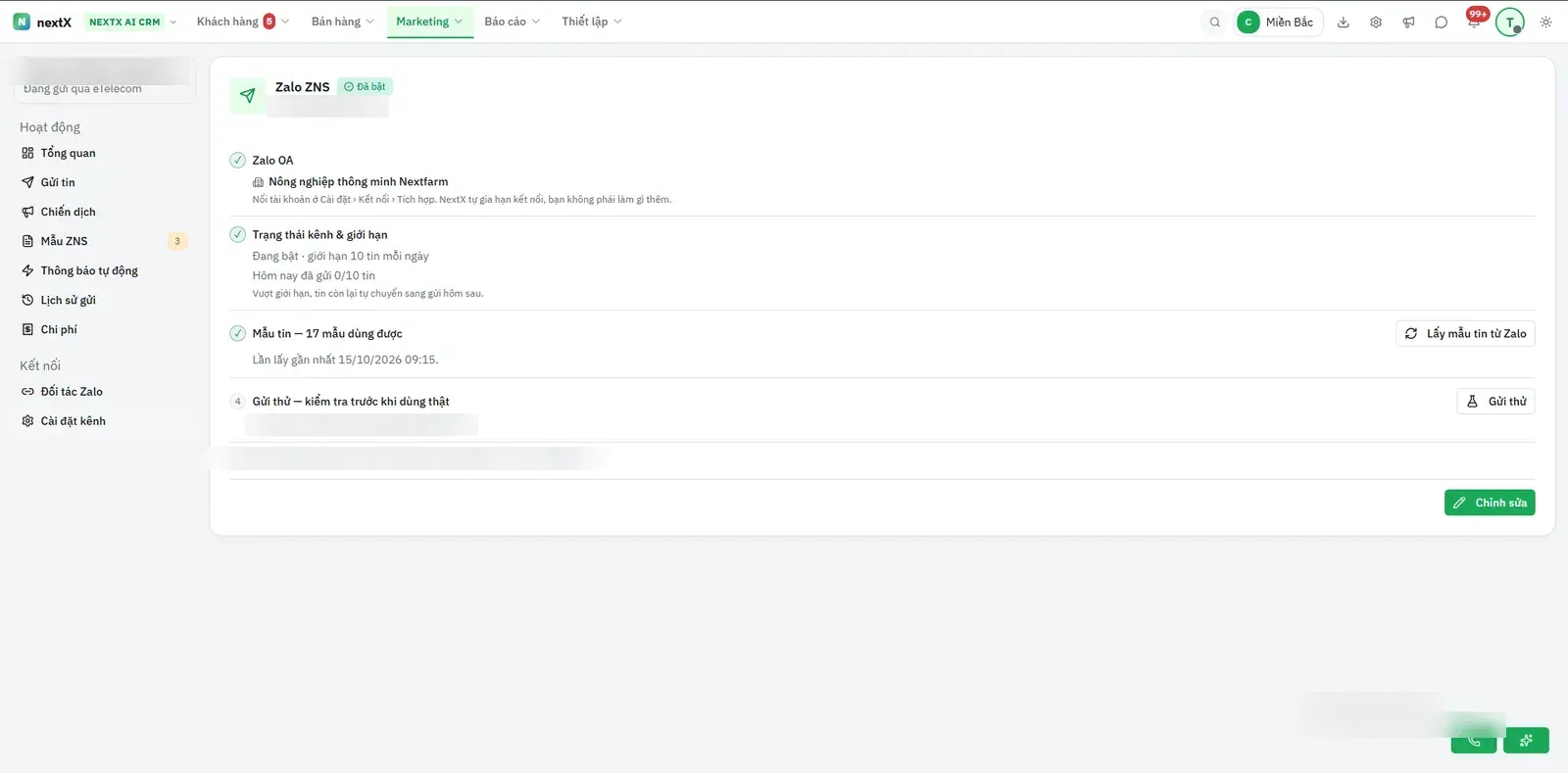Expand the Bán hàng menu
This screenshot has height=773, width=1568.
342,22
